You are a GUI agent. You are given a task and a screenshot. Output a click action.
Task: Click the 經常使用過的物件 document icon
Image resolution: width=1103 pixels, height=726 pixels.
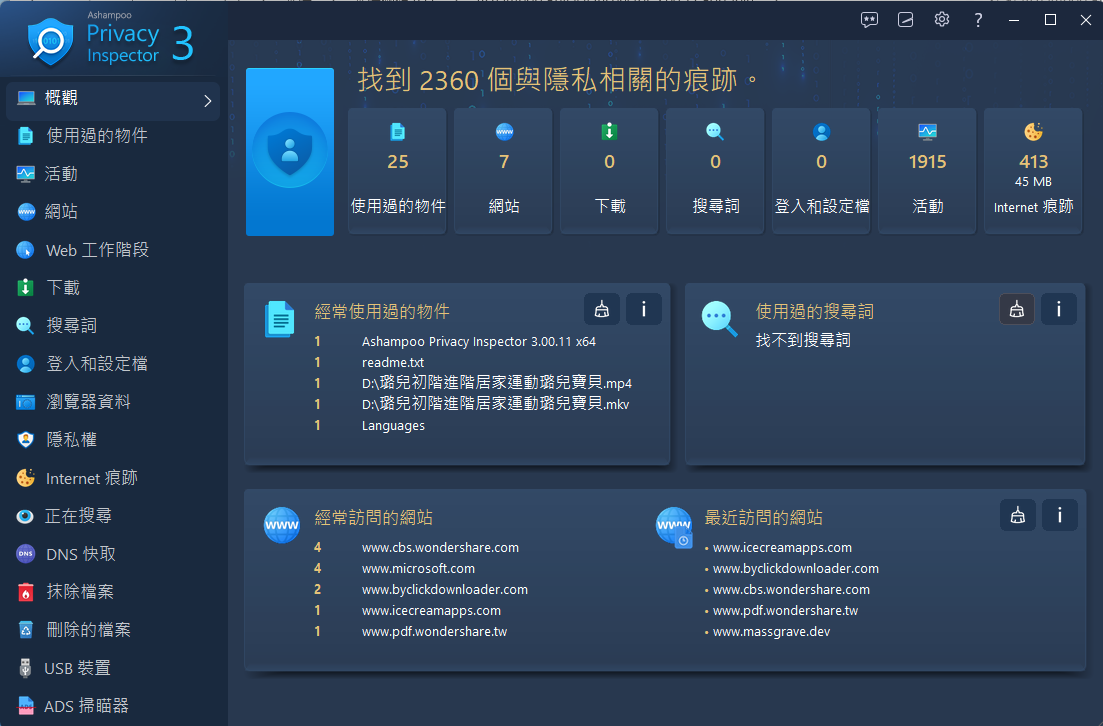click(x=279, y=319)
